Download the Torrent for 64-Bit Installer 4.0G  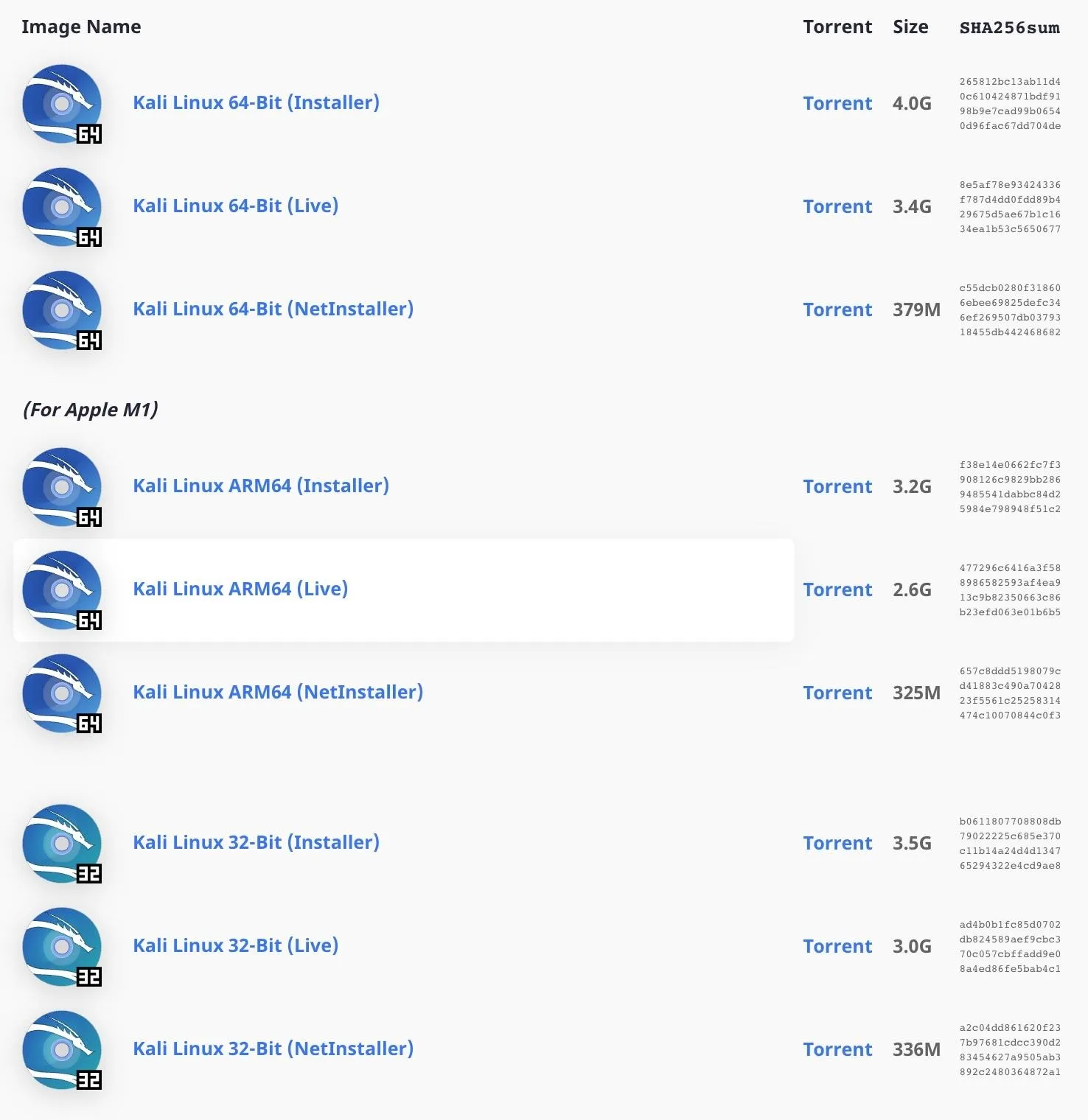837,103
